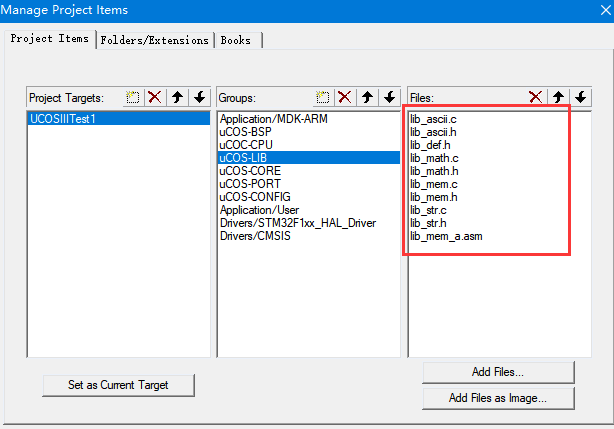The image size is (614, 429).
Task: Click Add Files as Image... button
Action: point(498,398)
